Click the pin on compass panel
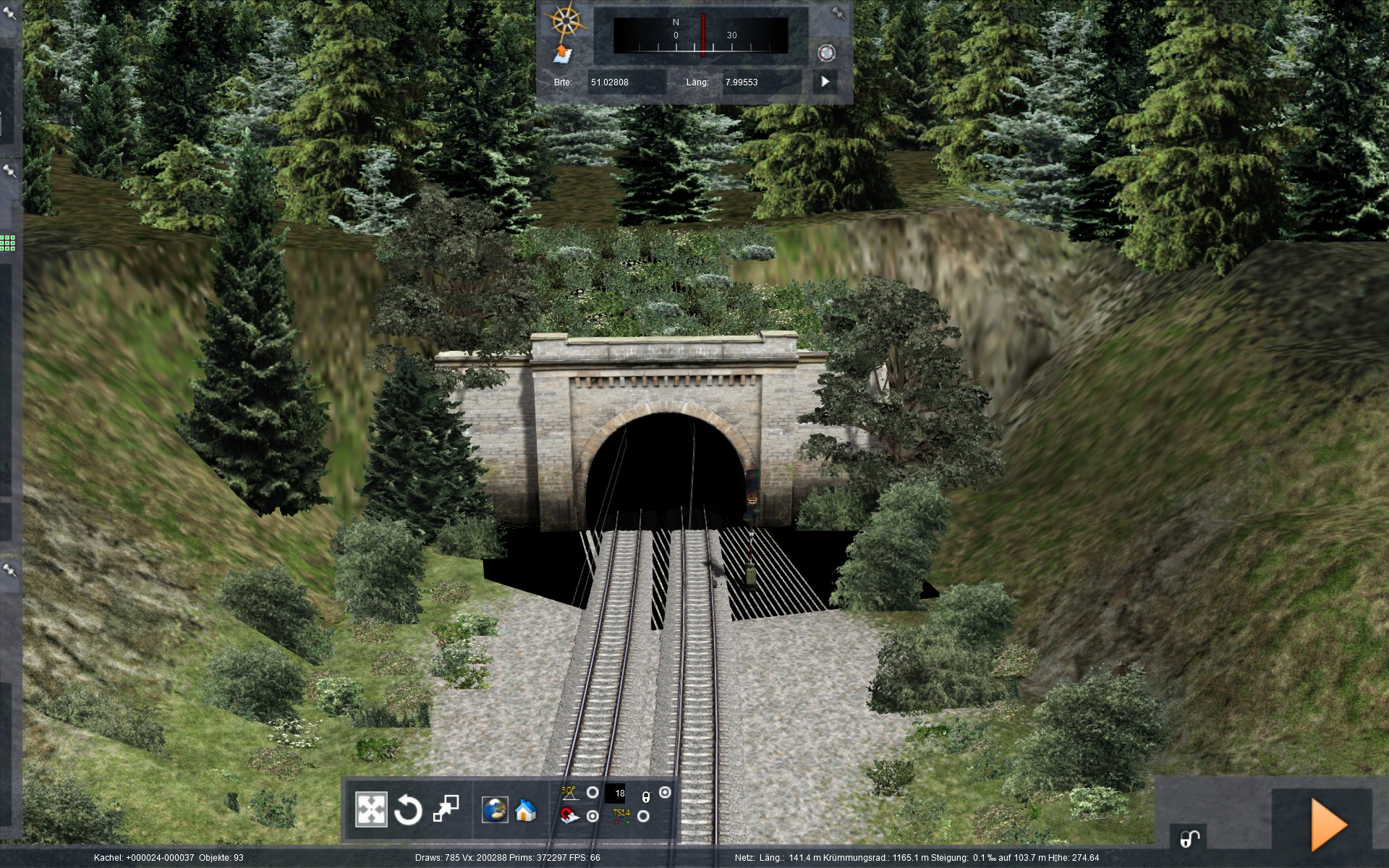The height and width of the screenshot is (868, 1389). [x=838, y=13]
